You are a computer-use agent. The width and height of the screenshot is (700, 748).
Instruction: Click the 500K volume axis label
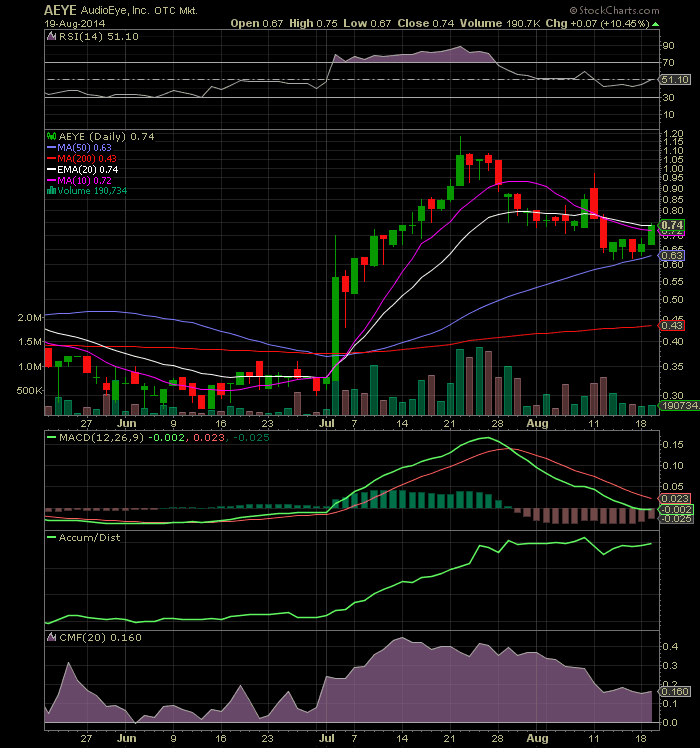point(30,391)
